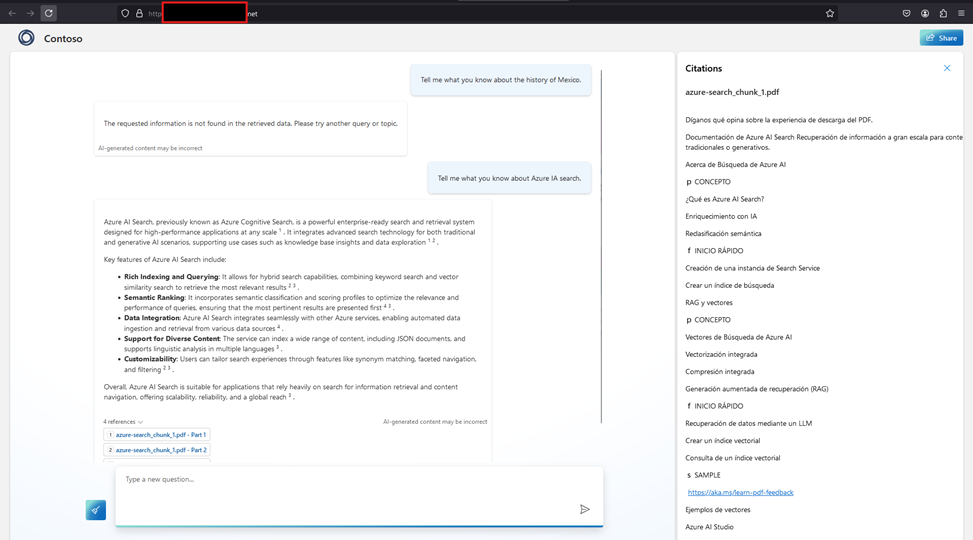Reload the page with the browser refresh button
The width and height of the screenshot is (973, 540).
pyautogui.click(x=49, y=13)
